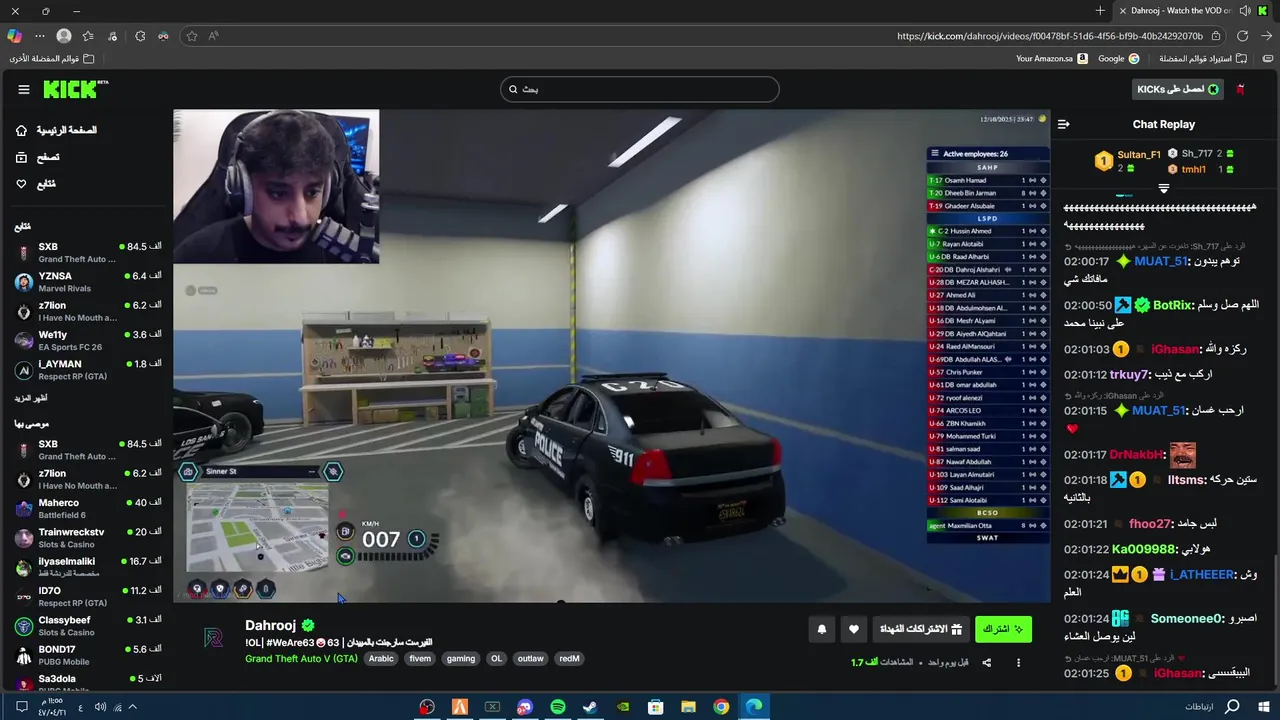Open browser extensions puzzle icon

click(x=140, y=36)
